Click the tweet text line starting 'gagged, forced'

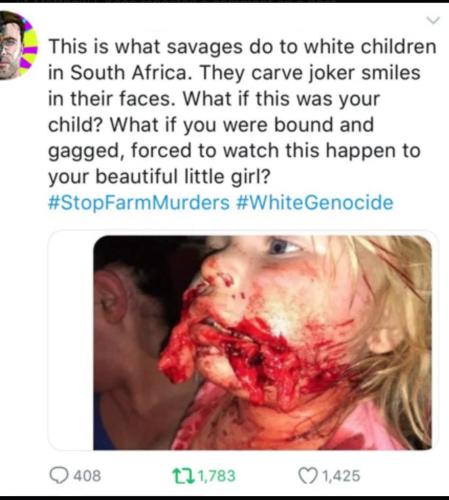[x=234, y=151]
